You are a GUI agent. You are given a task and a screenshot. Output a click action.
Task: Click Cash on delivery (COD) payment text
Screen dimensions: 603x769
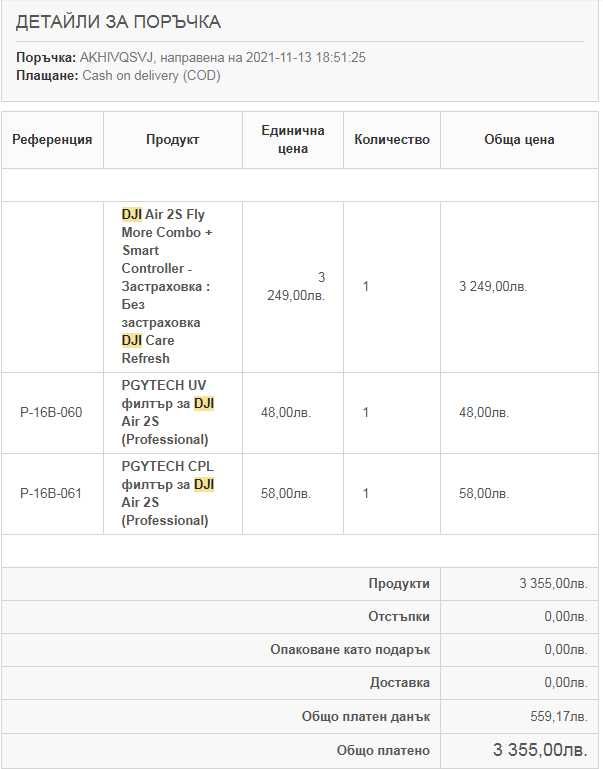pos(151,76)
